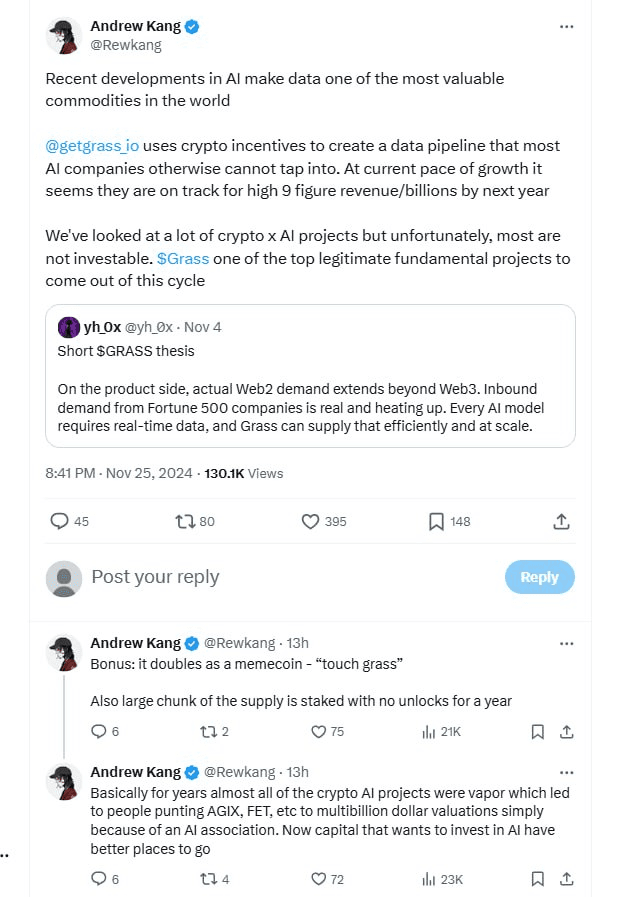Share the main tweet using upload icon
The height and width of the screenshot is (897, 618).
561,521
